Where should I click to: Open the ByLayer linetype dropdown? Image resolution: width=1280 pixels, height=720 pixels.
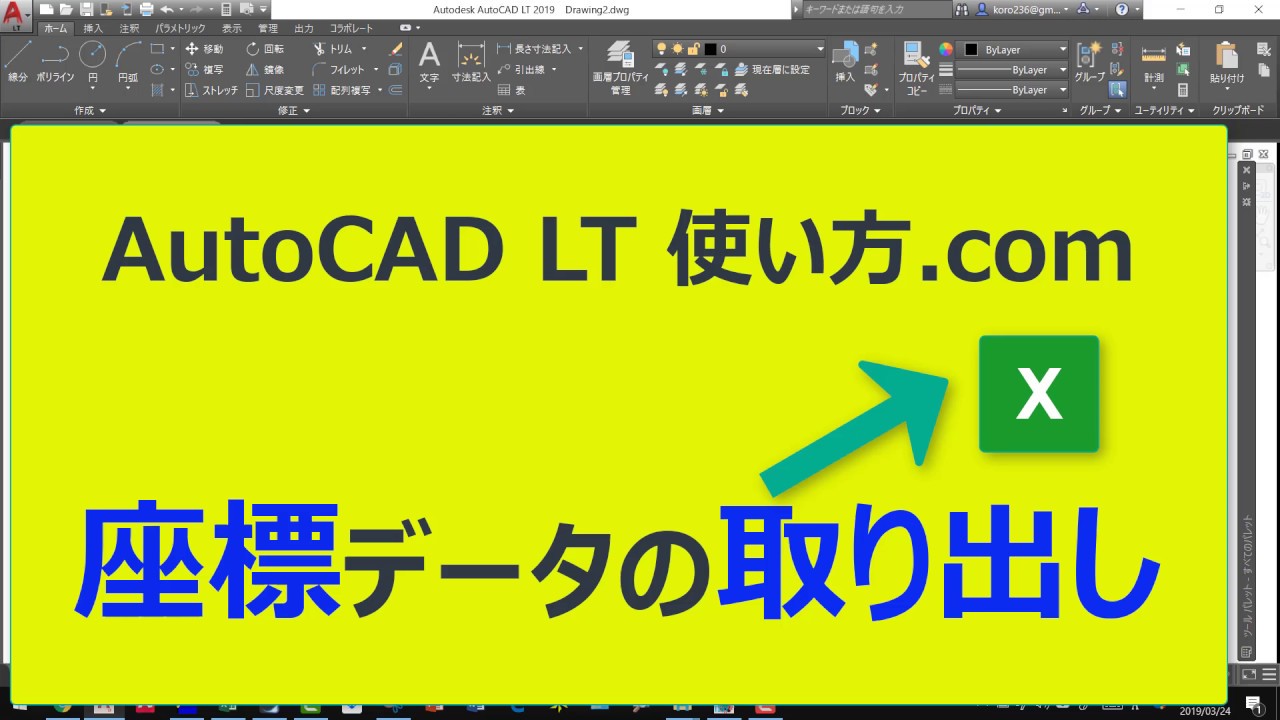click(x=1013, y=90)
